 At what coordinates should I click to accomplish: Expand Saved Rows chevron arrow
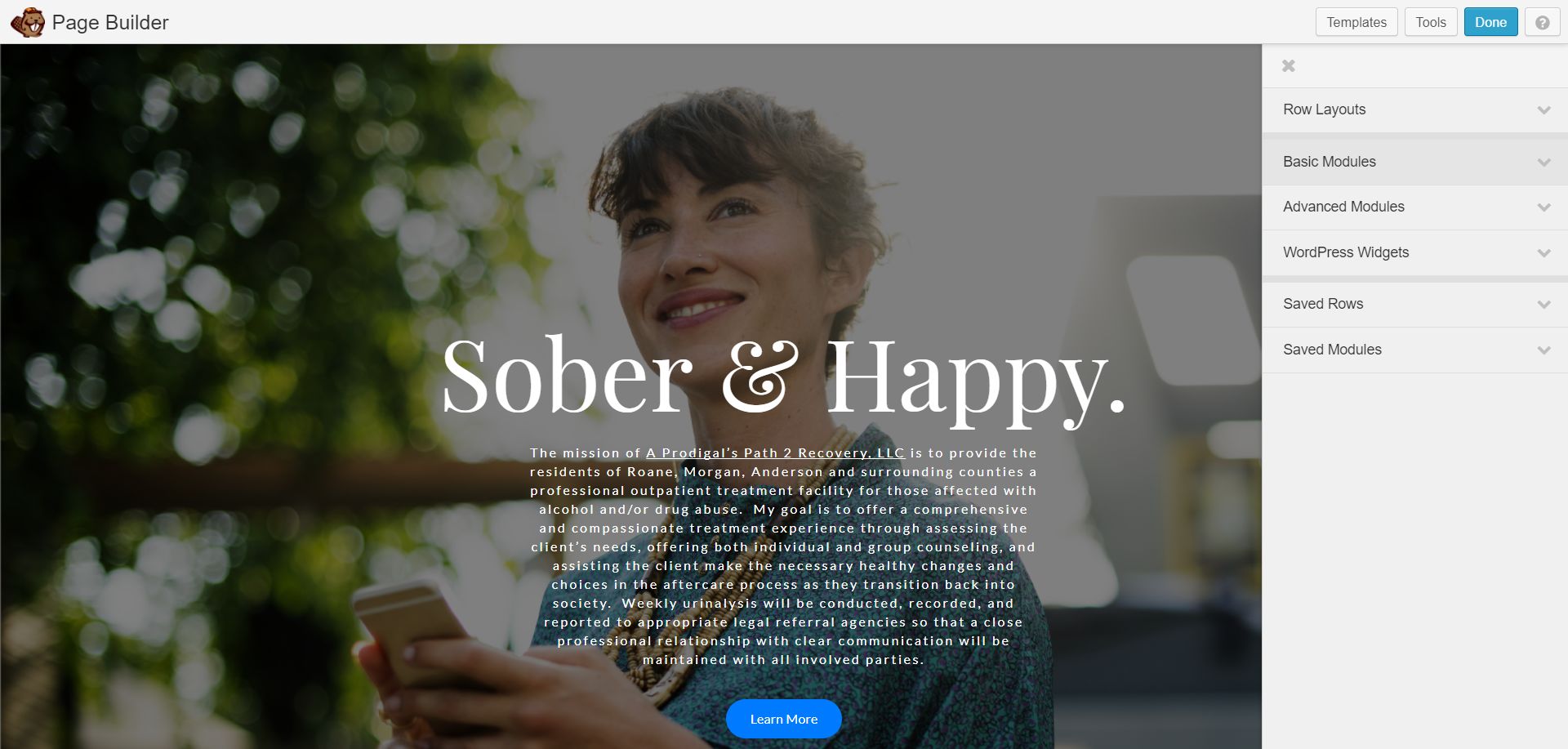(x=1543, y=304)
